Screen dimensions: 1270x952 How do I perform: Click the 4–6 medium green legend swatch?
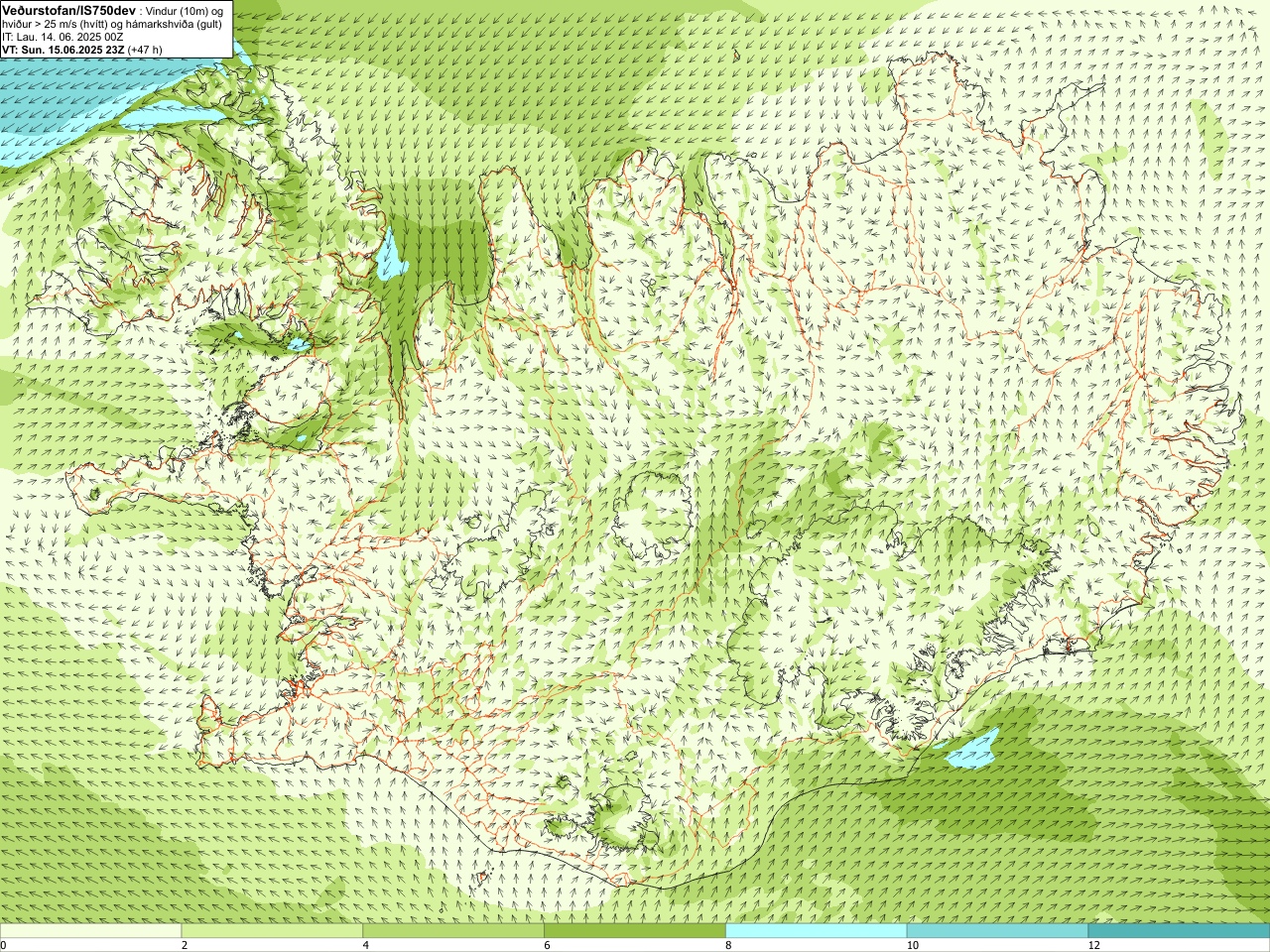pos(453,931)
